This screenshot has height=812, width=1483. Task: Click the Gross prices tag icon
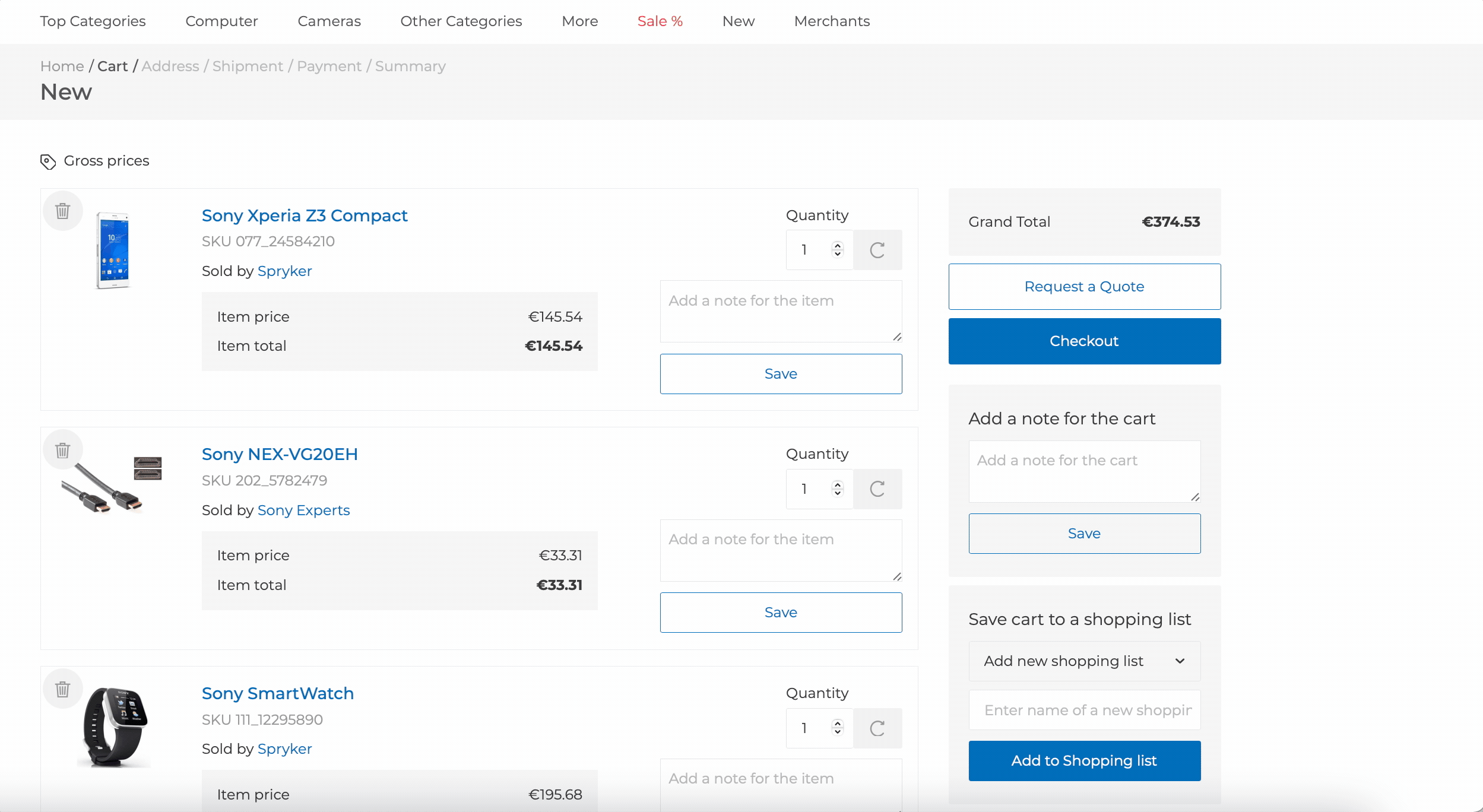[48, 161]
